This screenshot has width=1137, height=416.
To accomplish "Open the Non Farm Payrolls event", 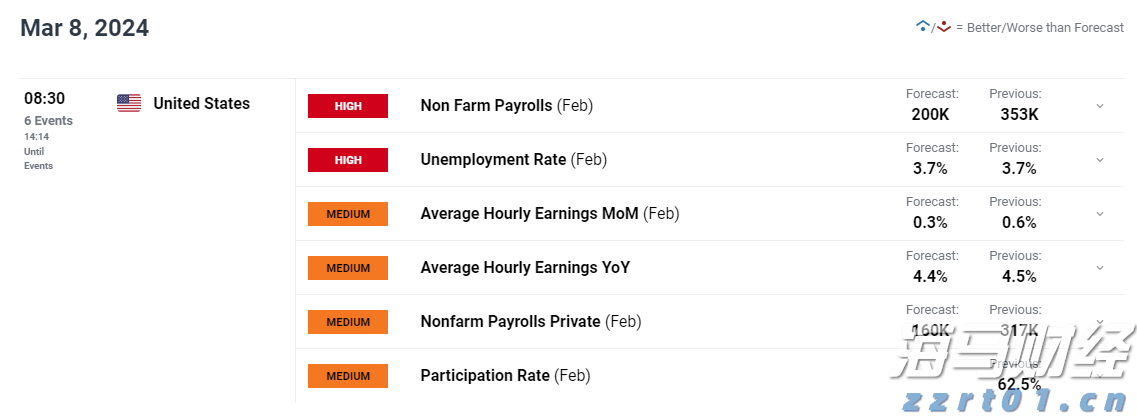I will 486,105.
